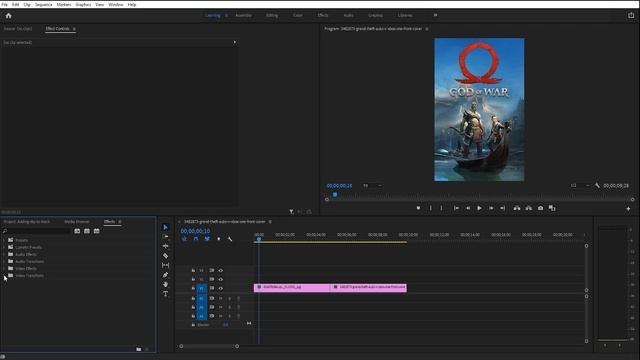Image resolution: width=640 pixels, height=360 pixels.
Task: Toggle Snap in the timeline
Action: (196, 239)
